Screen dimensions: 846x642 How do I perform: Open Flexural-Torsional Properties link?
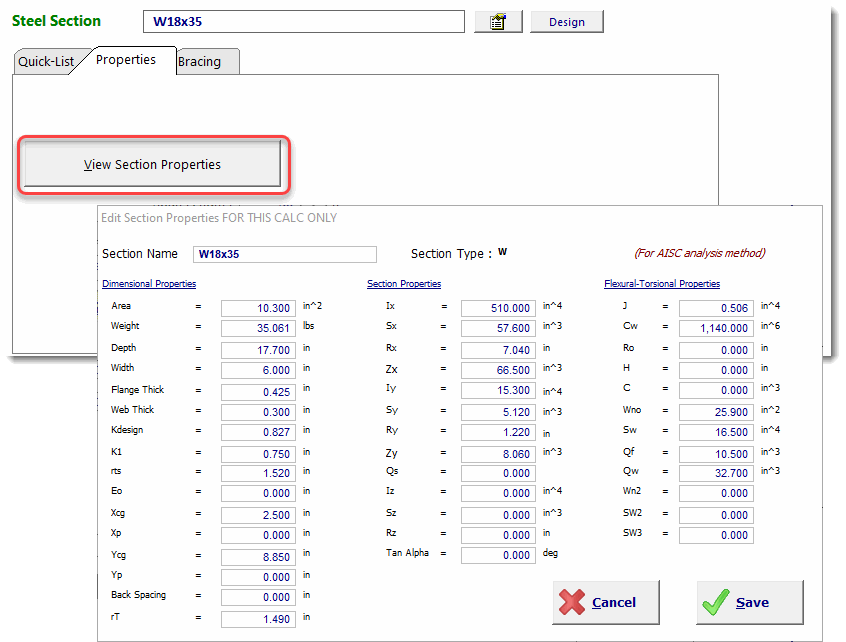coord(662,284)
